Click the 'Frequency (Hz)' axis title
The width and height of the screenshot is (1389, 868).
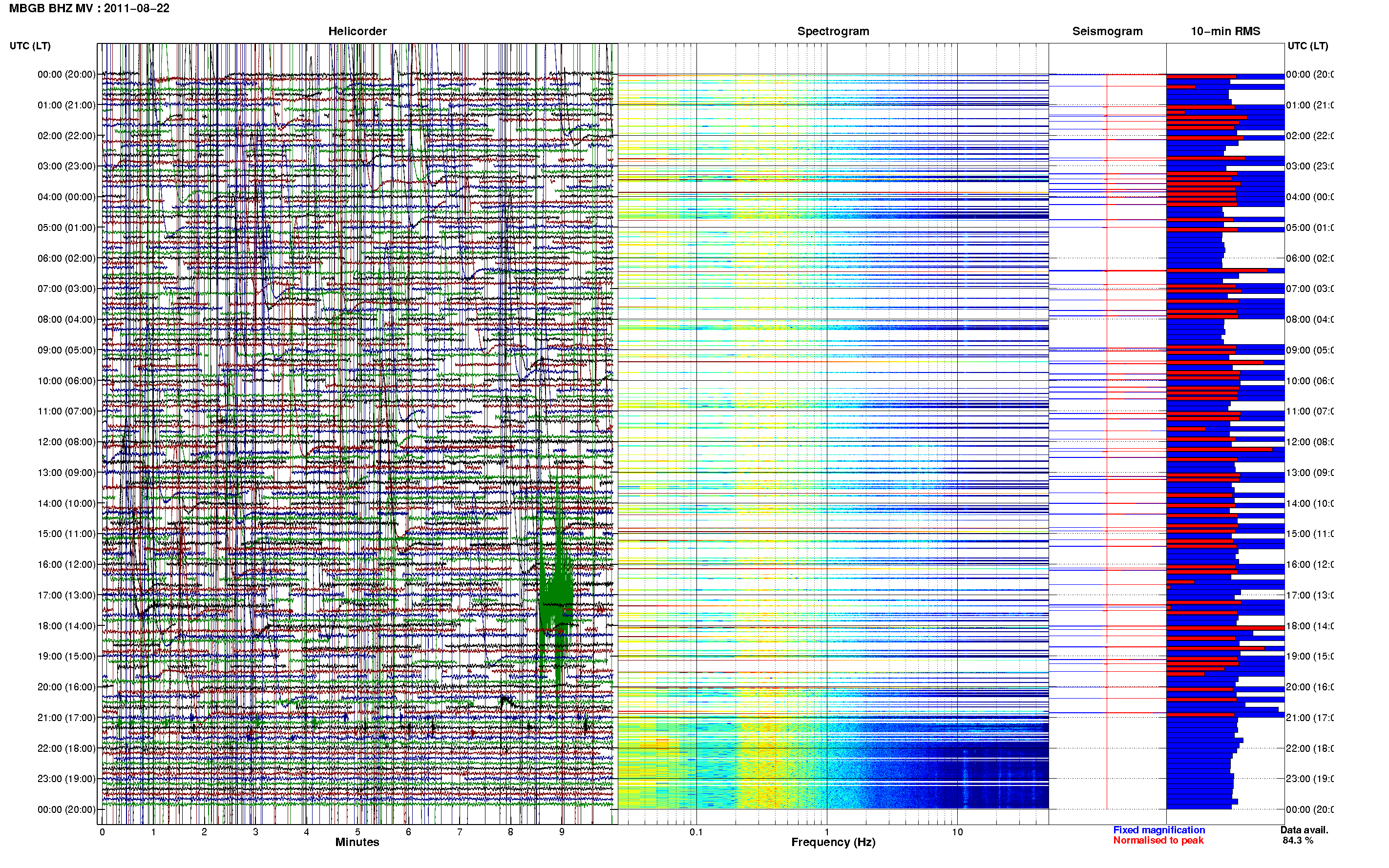pos(833,843)
